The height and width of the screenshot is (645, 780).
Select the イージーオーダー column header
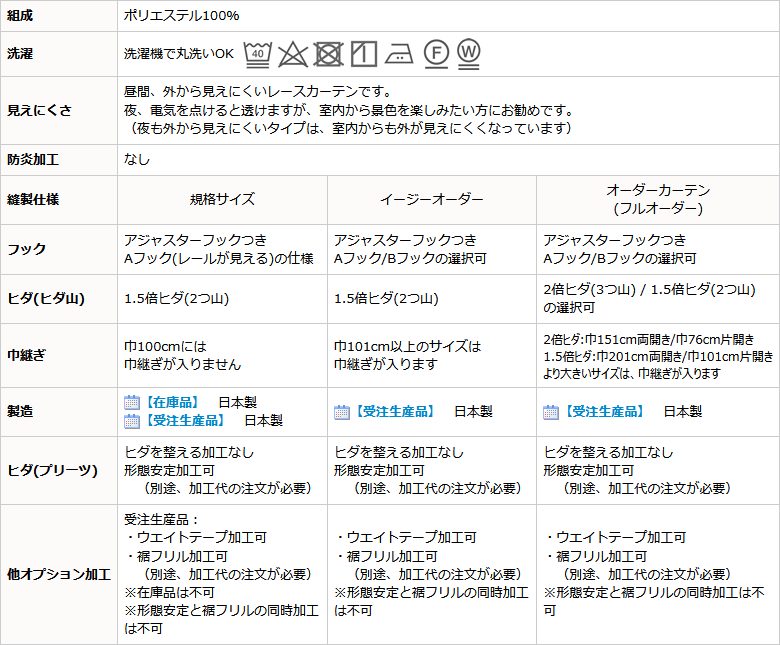[431, 199]
